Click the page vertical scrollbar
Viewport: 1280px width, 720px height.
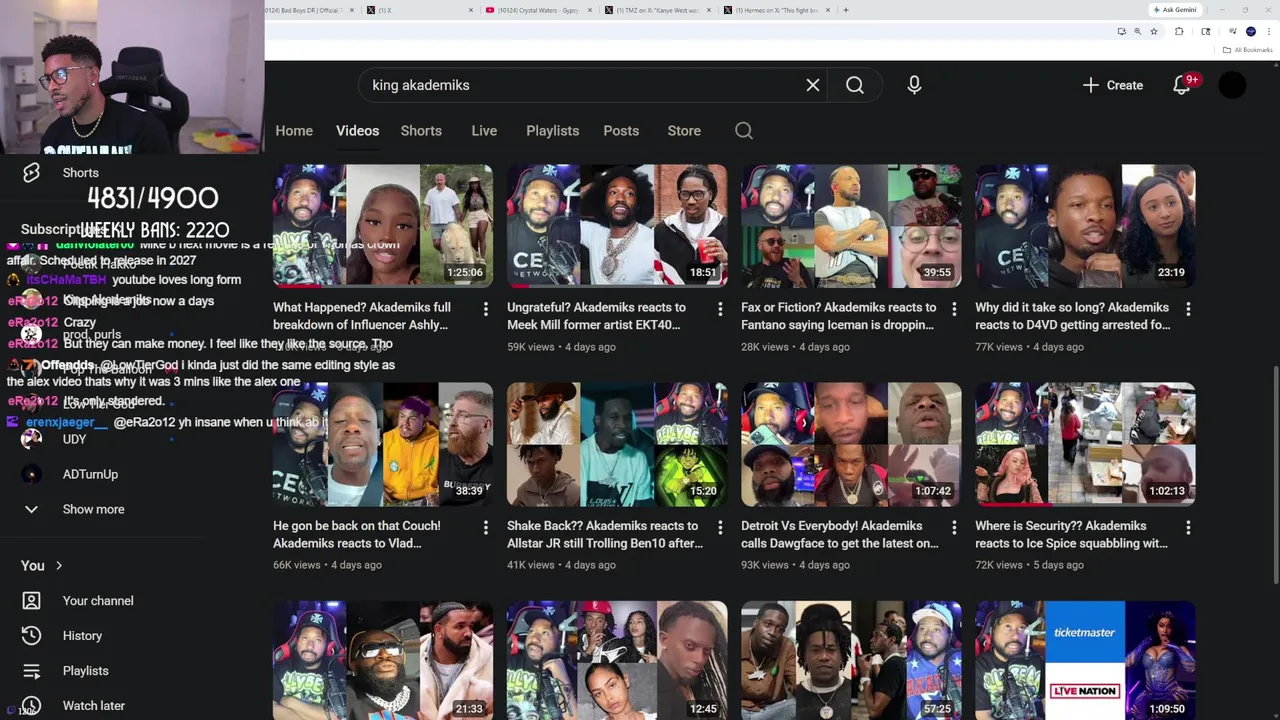click(1274, 476)
